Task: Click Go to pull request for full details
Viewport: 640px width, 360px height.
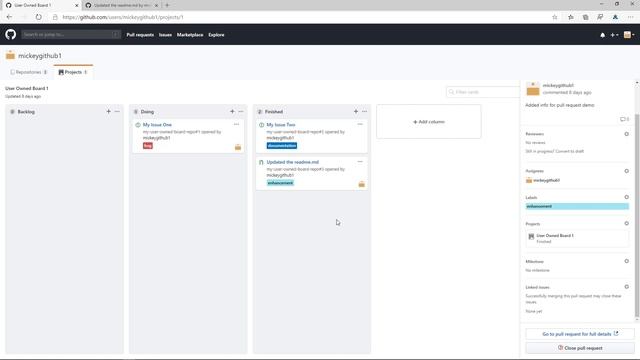Action: pyautogui.click(x=580, y=334)
